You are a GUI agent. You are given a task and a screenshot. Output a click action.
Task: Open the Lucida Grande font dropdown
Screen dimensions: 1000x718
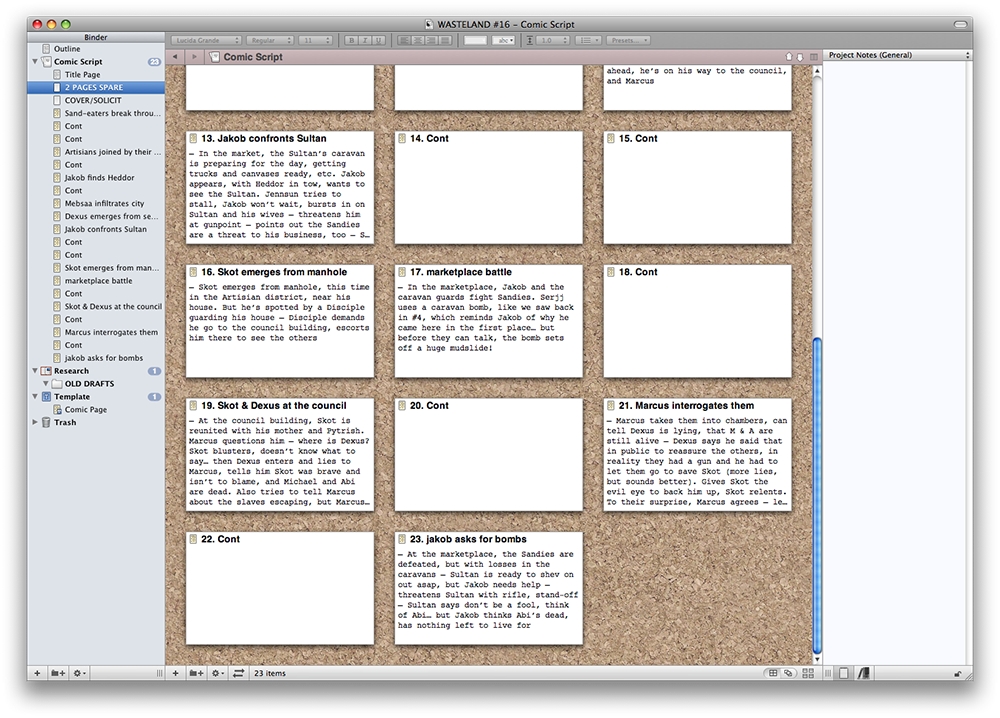(x=204, y=40)
